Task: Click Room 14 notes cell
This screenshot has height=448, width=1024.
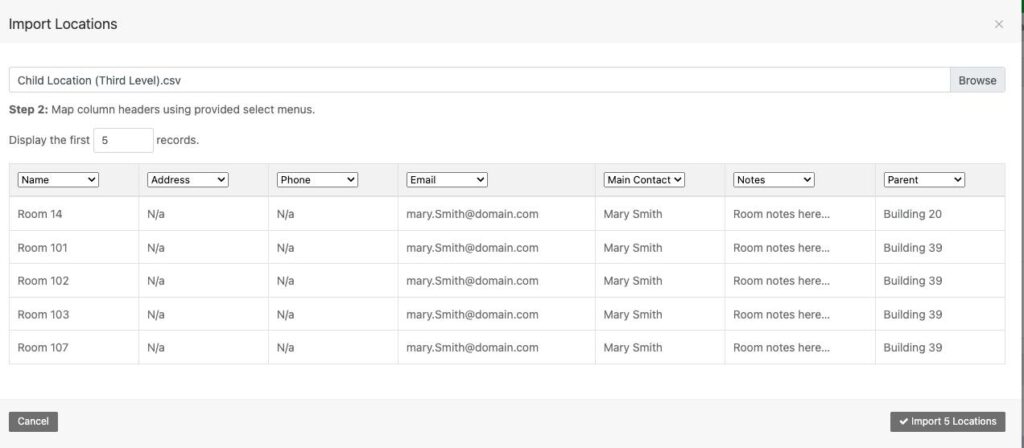Action: pyautogui.click(x=781, y=214)
